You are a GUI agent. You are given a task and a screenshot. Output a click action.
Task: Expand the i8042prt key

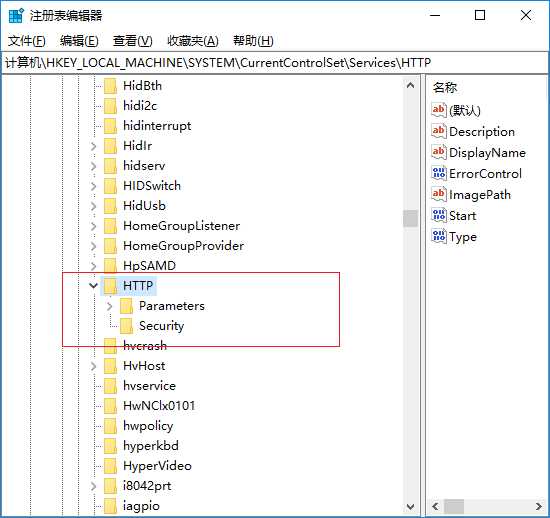(94, 486)
